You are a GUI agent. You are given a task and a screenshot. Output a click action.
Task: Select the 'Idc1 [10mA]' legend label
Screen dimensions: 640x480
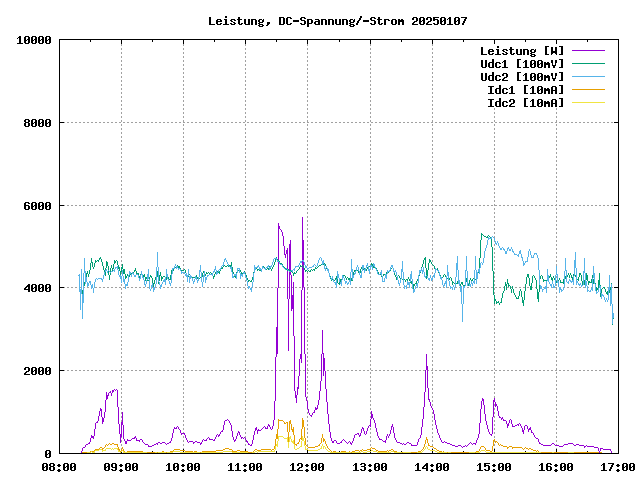pyautogui.click(x=524, y=90)
